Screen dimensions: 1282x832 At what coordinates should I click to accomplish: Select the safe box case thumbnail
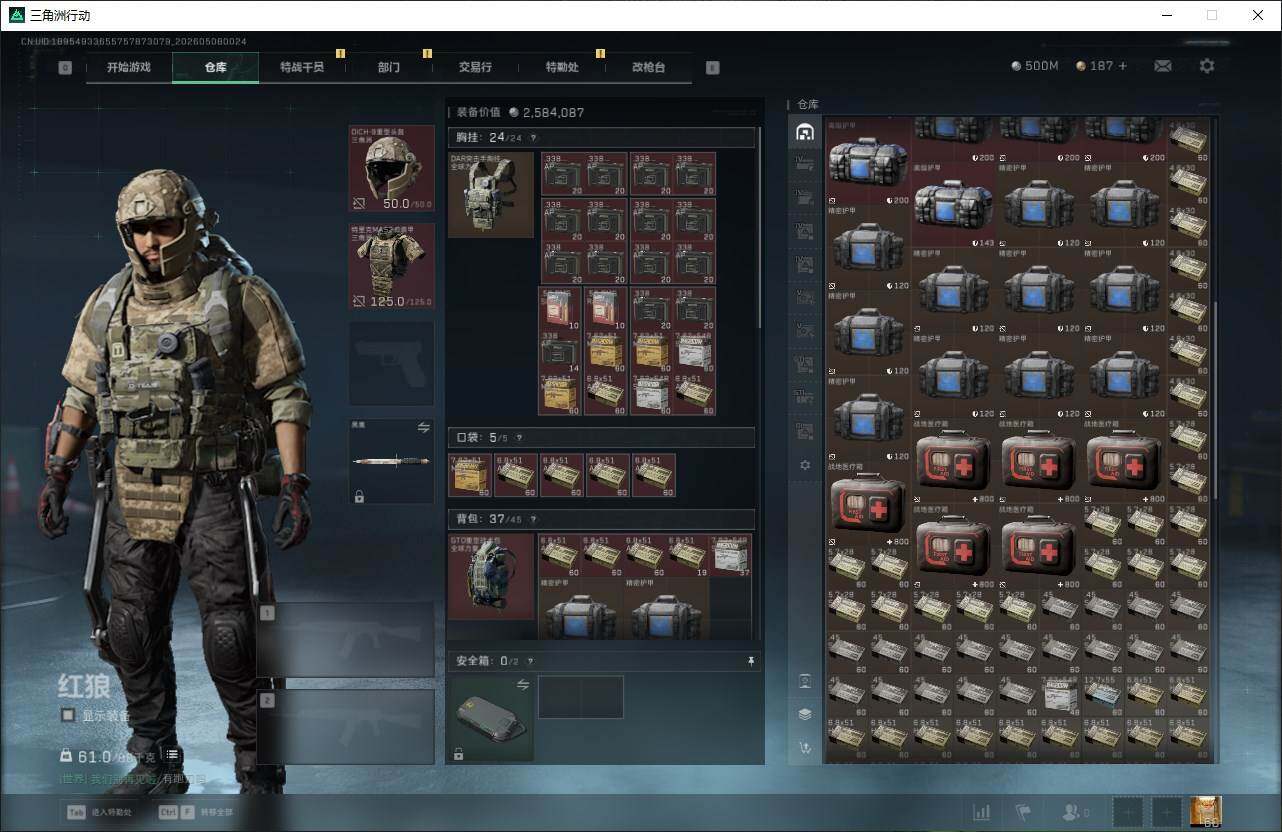click(491, 719)
